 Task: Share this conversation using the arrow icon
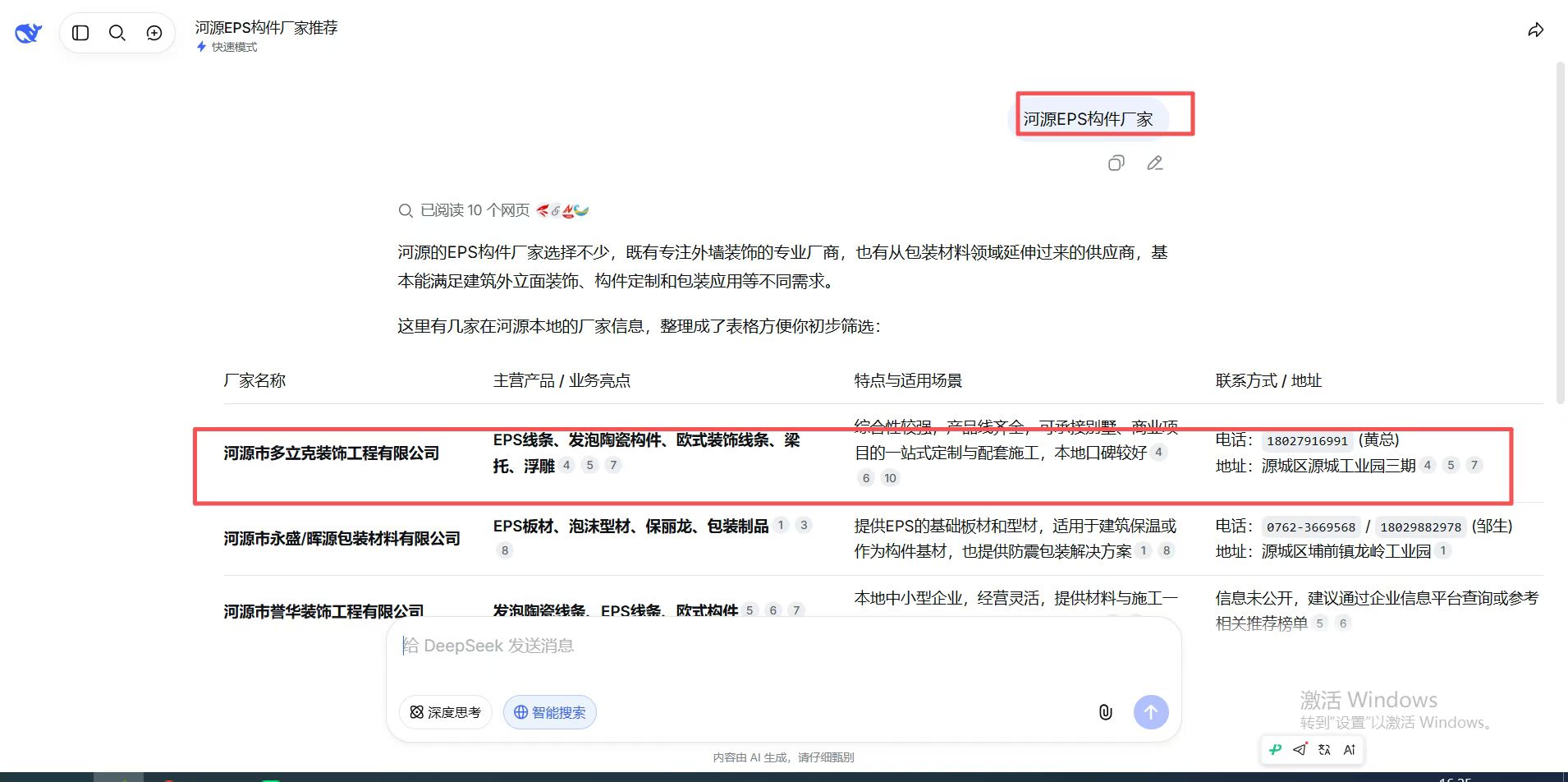click(x=1535, y=30)
